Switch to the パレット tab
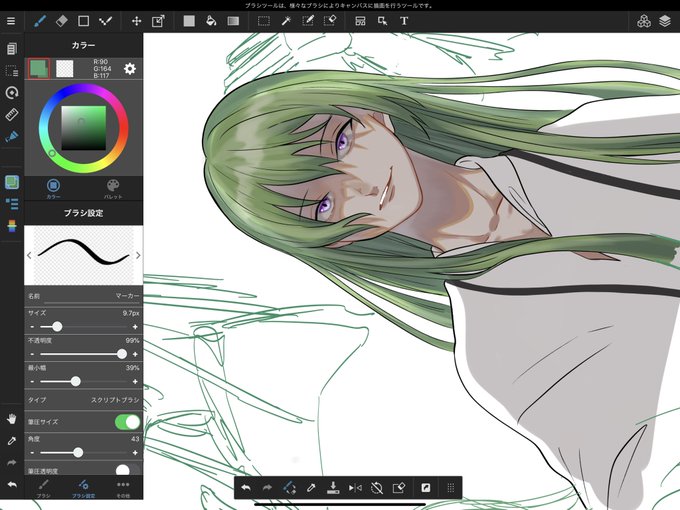Image resolution: width=680 pixels, height=510 pixels. [113, 189]
